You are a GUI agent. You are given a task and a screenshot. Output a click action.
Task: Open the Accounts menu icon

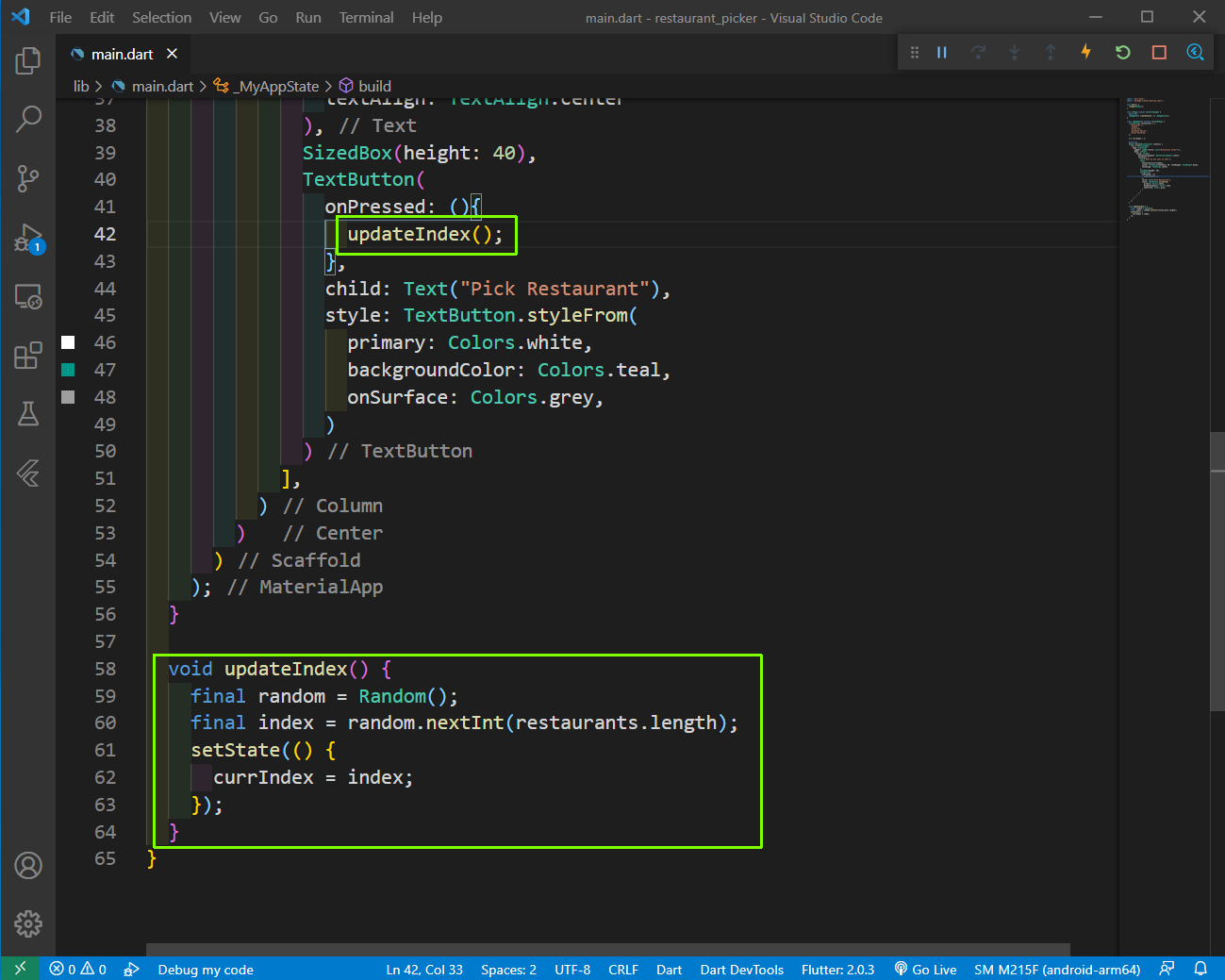click(x=28, y=865)
